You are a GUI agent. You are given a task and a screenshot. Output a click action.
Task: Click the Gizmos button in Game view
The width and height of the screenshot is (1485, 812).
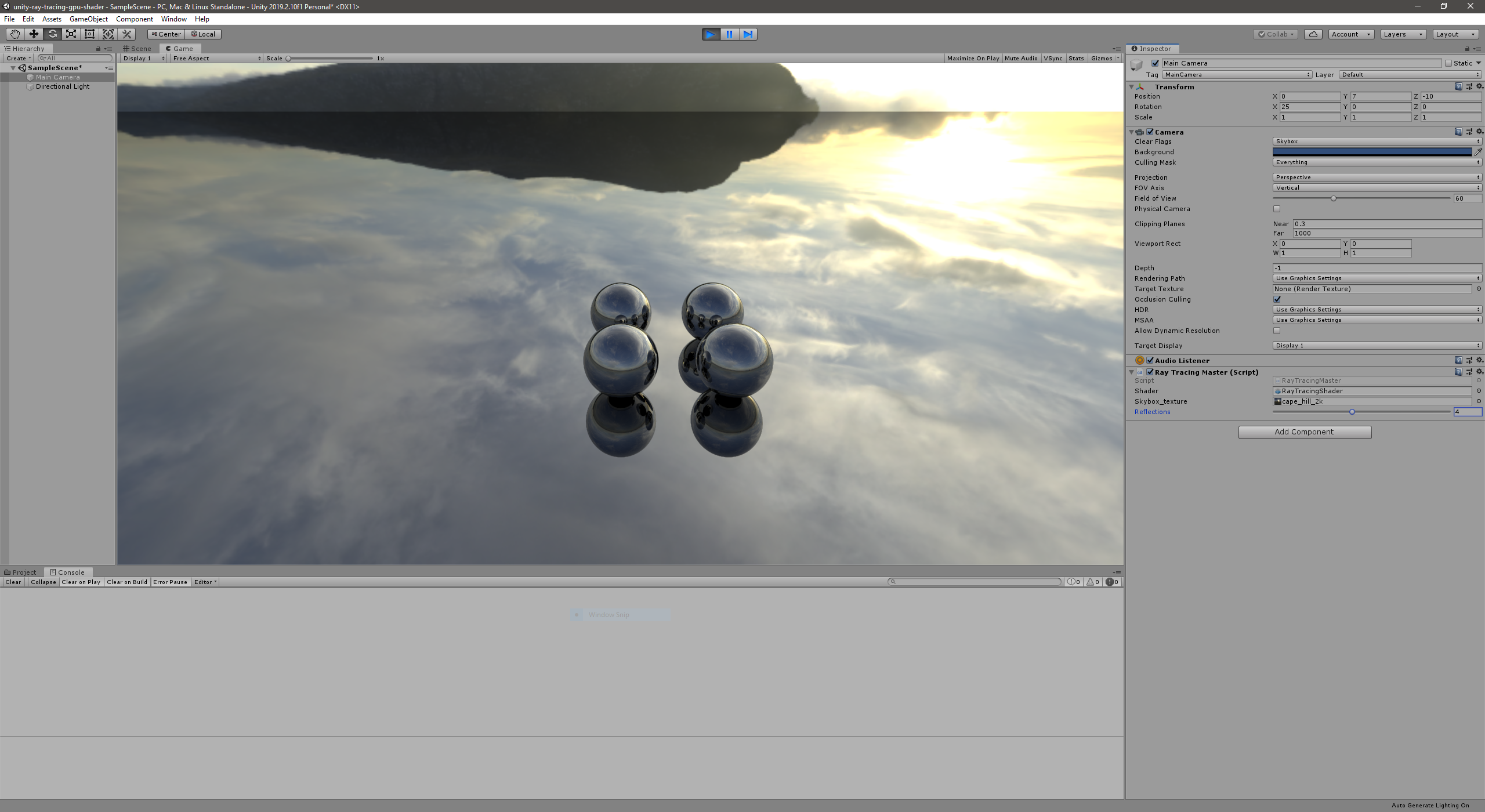click(x=1098, y=58)
